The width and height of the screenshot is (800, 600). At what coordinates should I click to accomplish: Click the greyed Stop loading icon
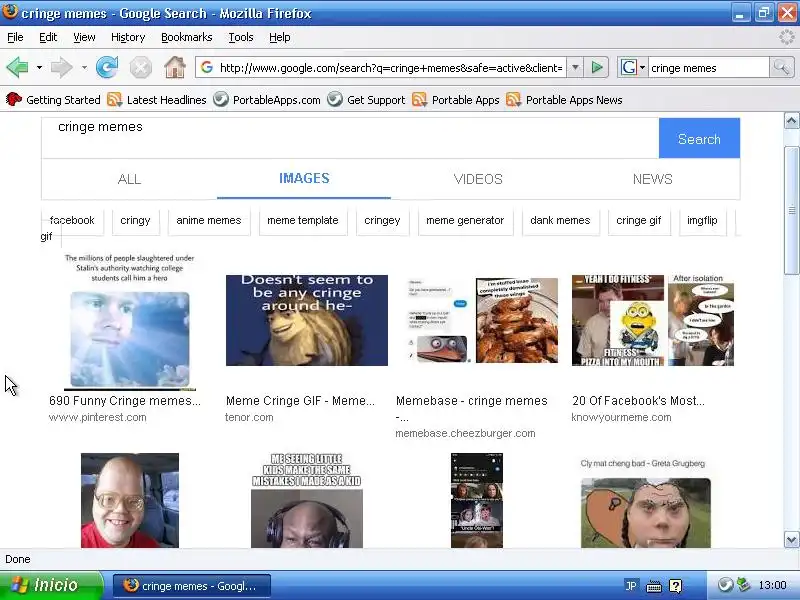140,67
